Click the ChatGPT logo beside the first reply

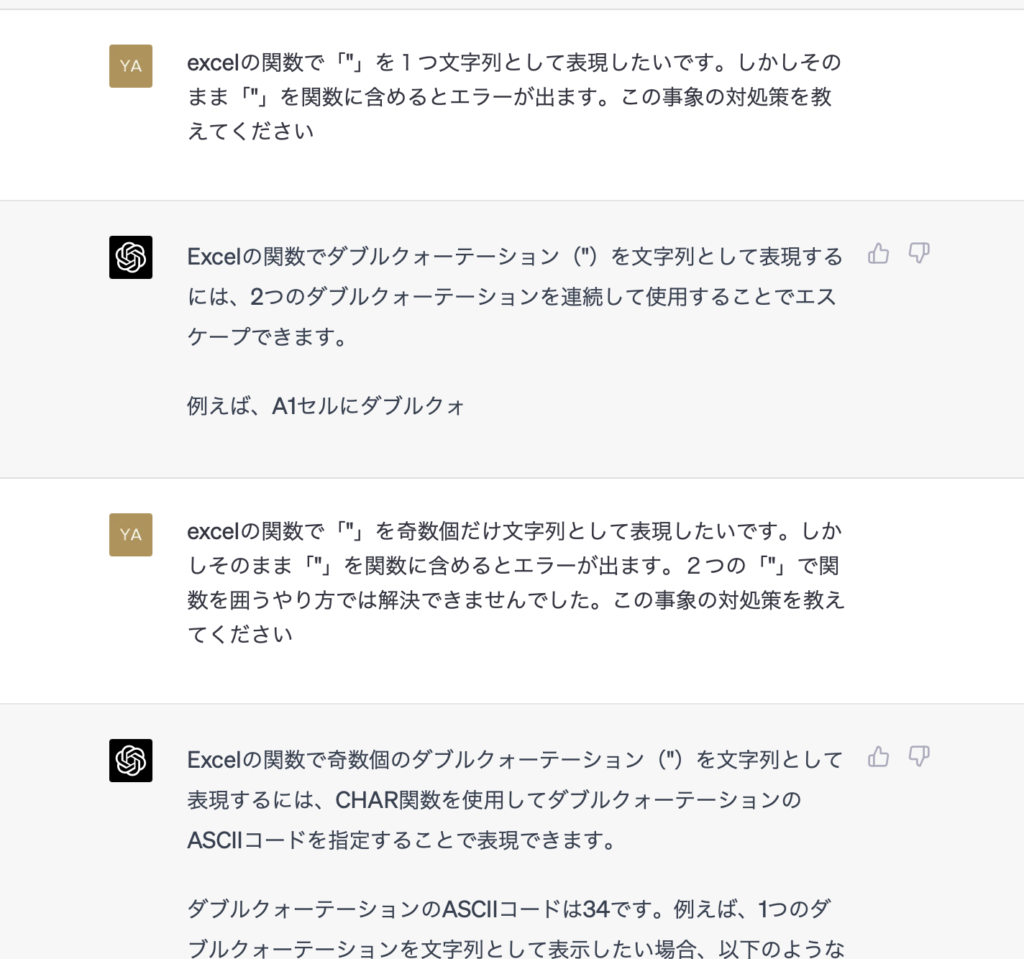130,257
